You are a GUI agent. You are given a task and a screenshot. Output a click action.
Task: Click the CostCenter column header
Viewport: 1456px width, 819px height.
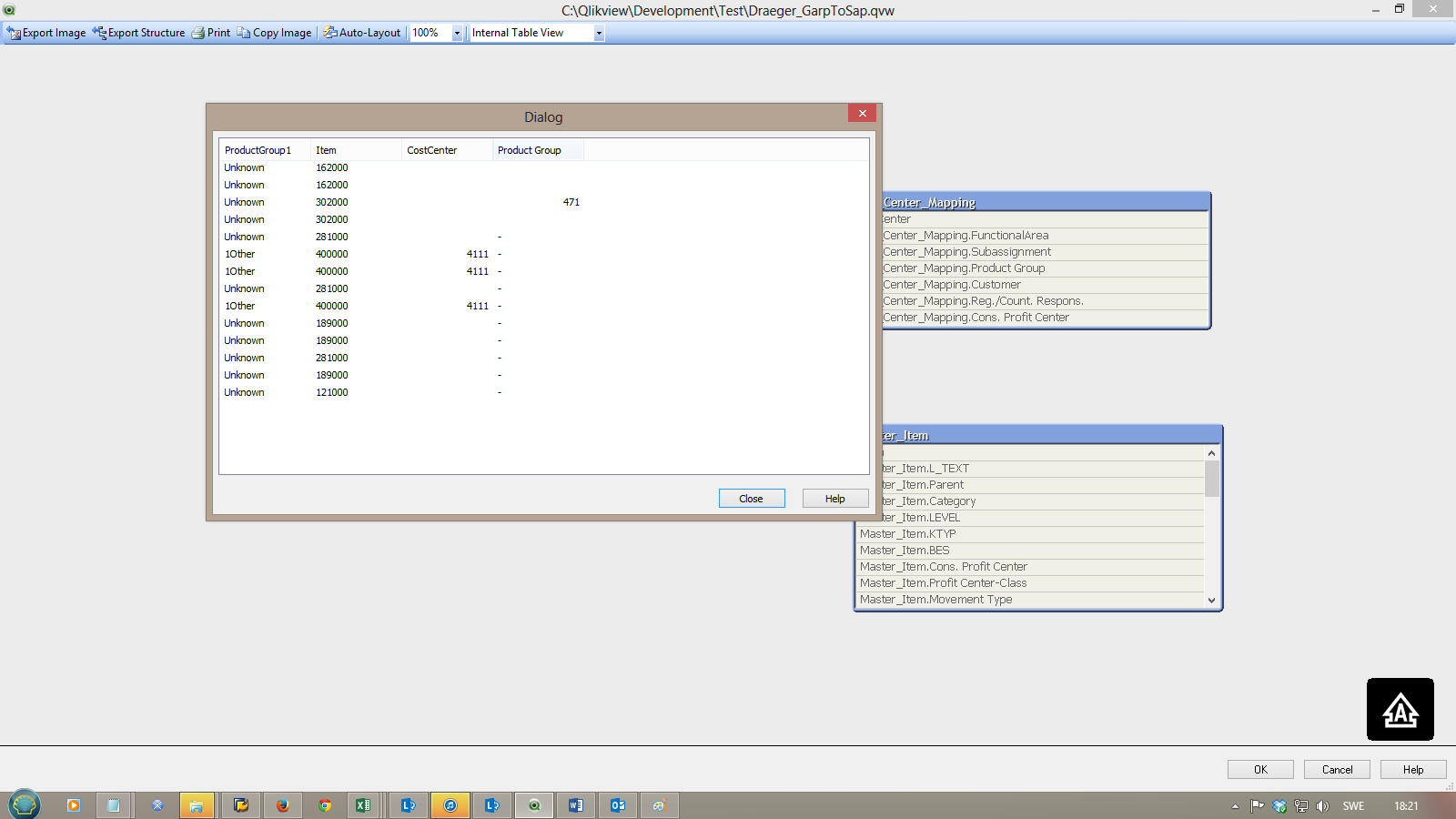click(432, 150)
